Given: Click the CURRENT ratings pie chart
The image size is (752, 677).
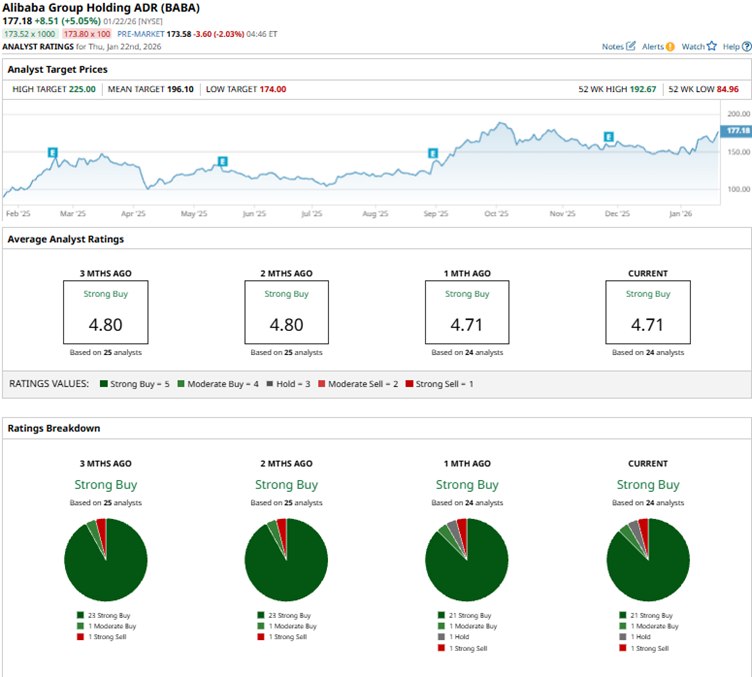Looking at the screenshot, I should point(648,559).
